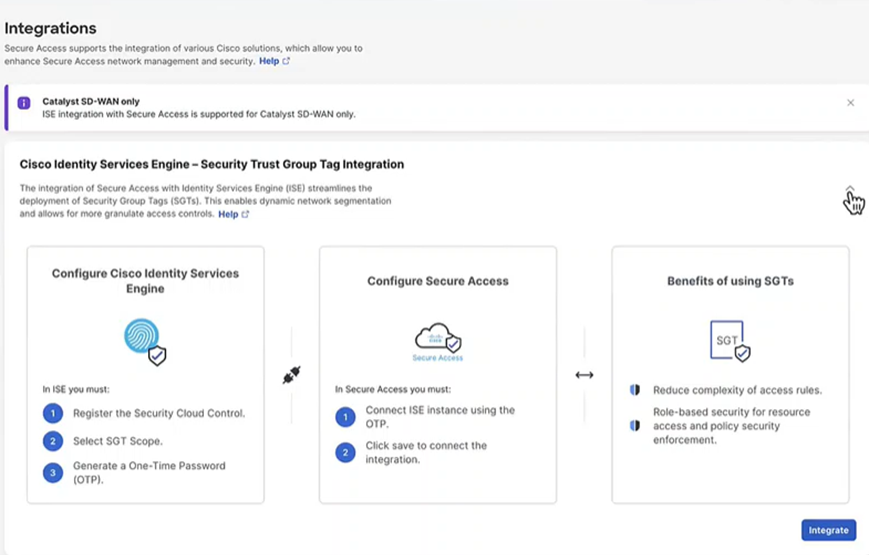Click the SGT shield icon

(x=730, y=341)
